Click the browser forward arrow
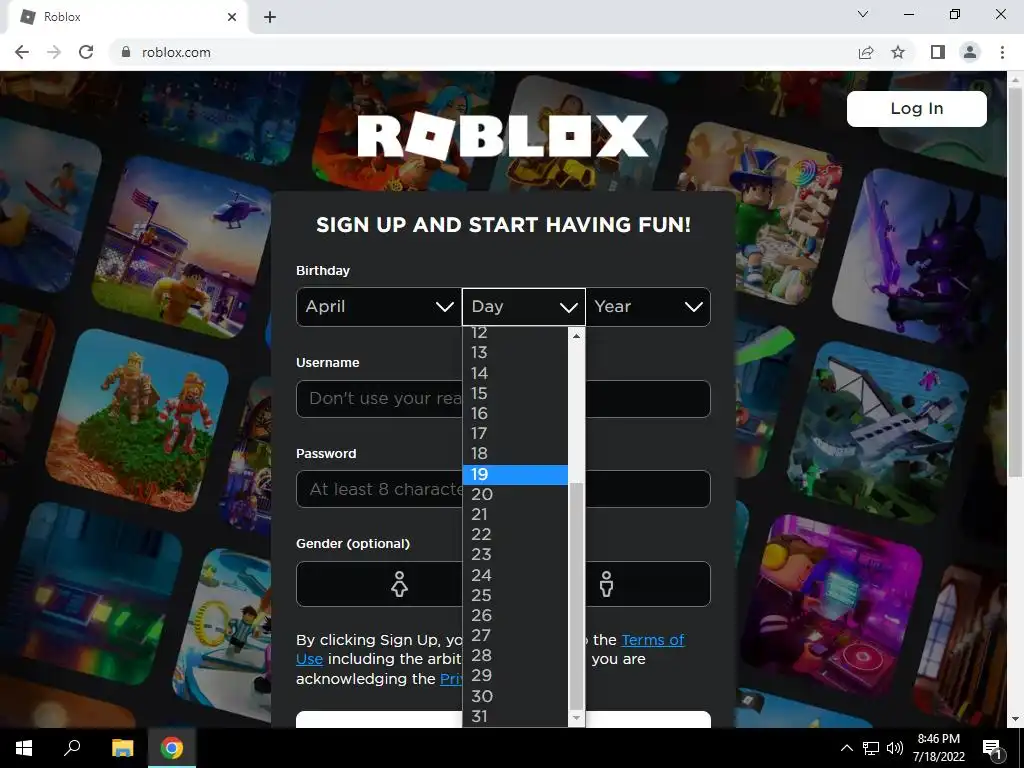The image size is (1024, 768). tap(54, 52)
